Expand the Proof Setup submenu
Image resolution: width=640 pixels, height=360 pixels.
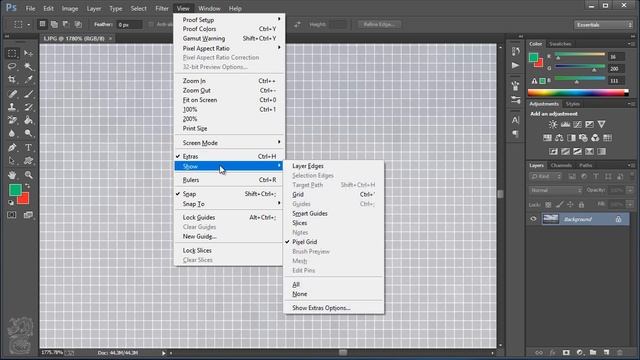[229, 20]
